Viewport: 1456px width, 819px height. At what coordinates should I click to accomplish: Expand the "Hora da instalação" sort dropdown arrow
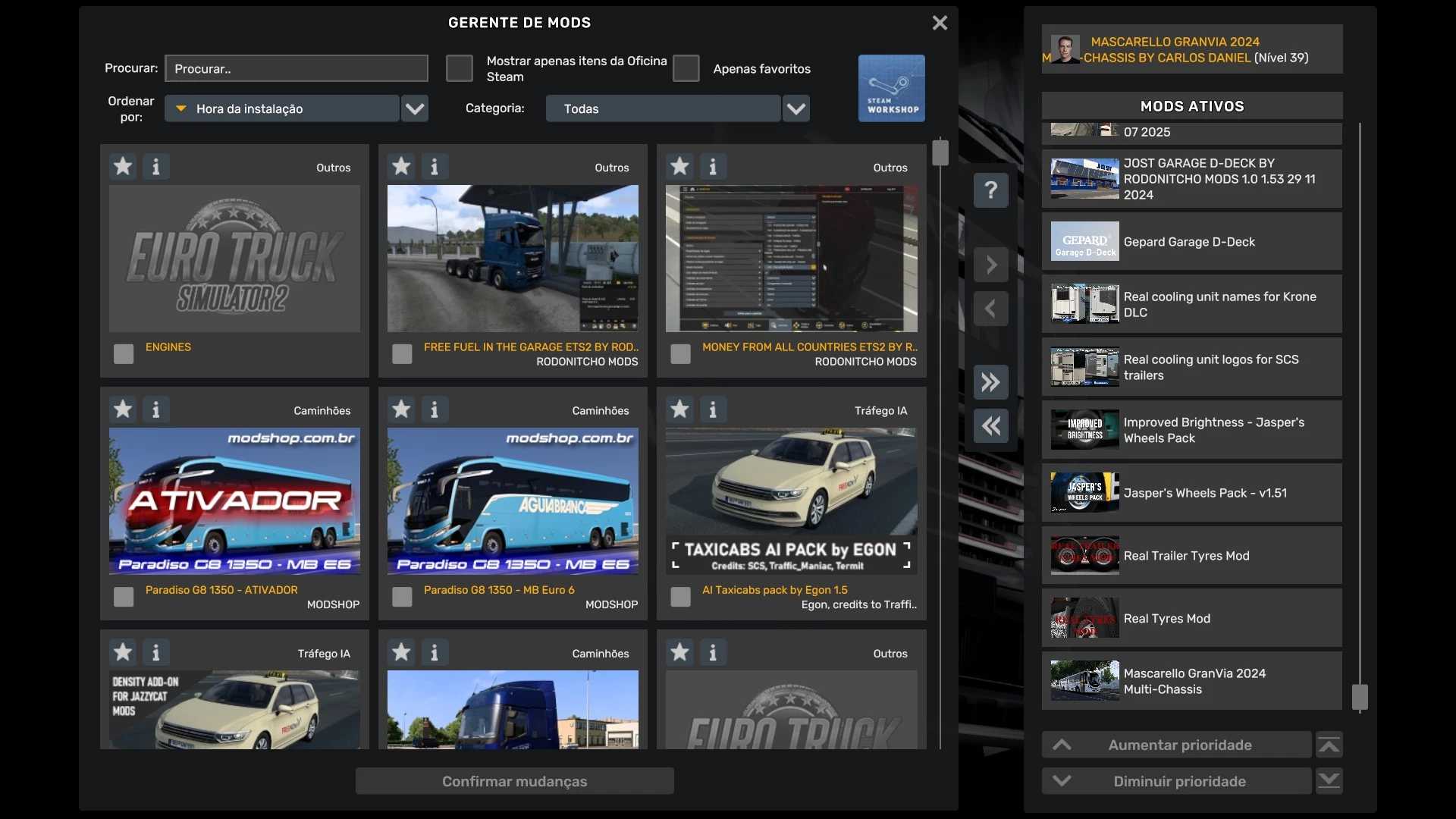pos(415,108)
